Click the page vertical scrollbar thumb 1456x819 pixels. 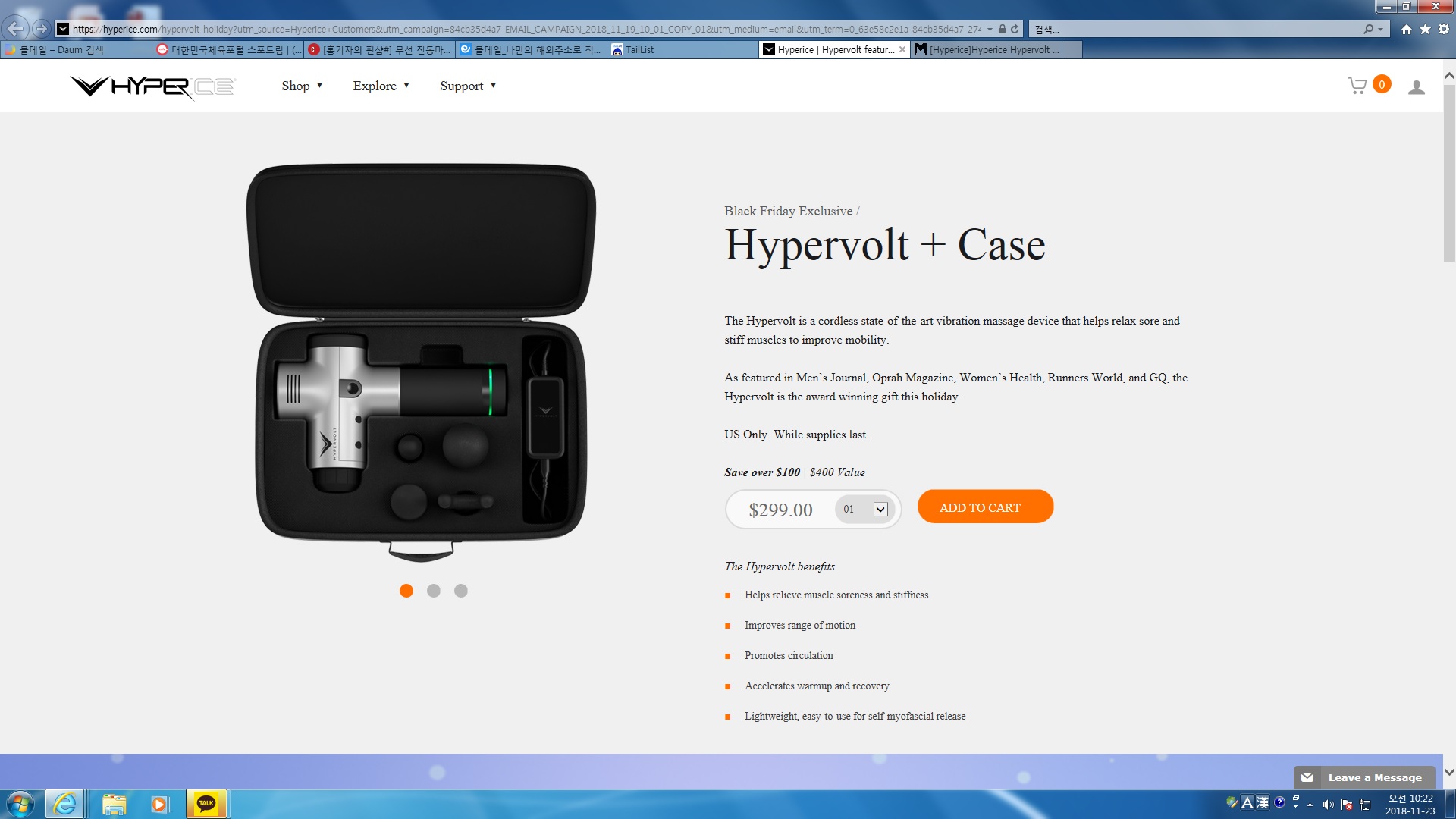click(x=1449, y=173)
